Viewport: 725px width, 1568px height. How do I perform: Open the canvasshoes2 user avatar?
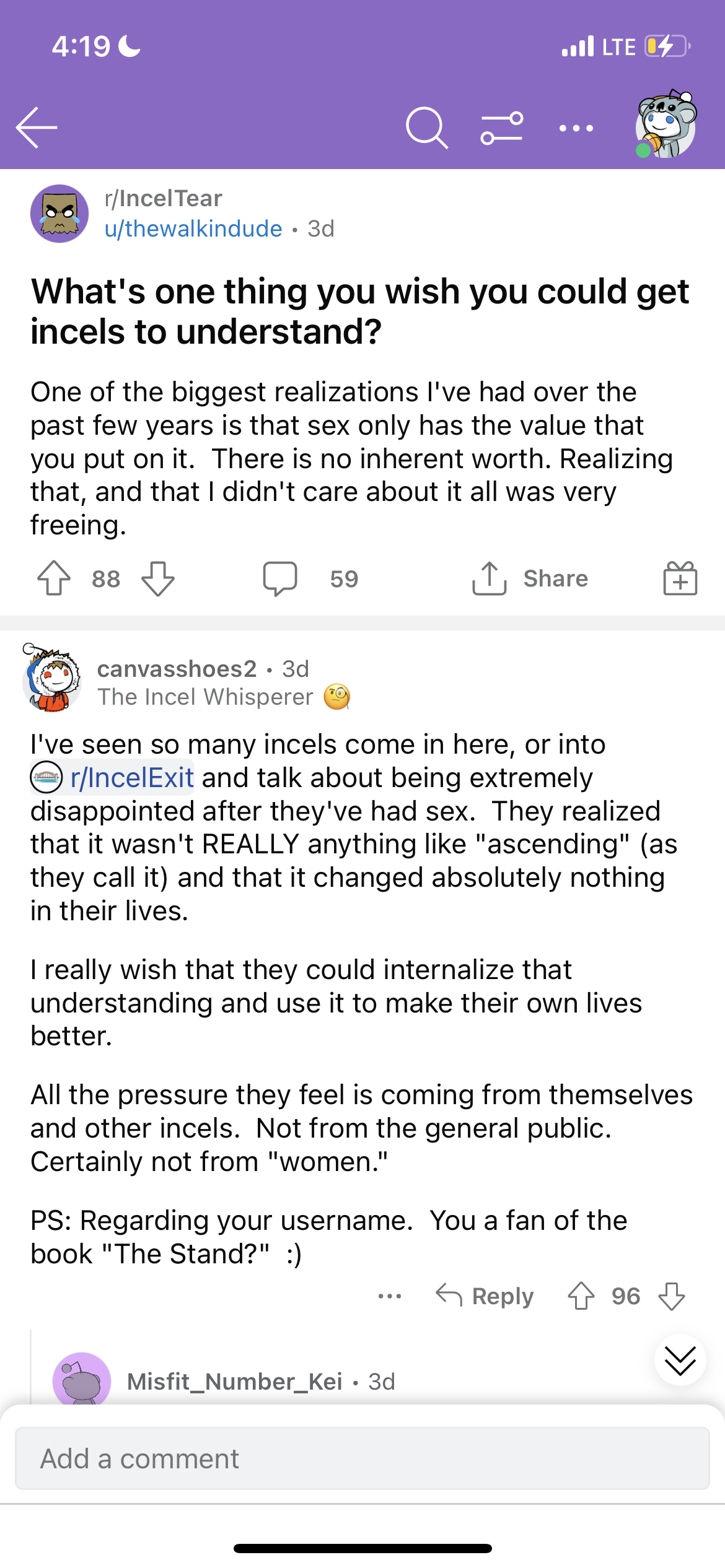[52, 678]
